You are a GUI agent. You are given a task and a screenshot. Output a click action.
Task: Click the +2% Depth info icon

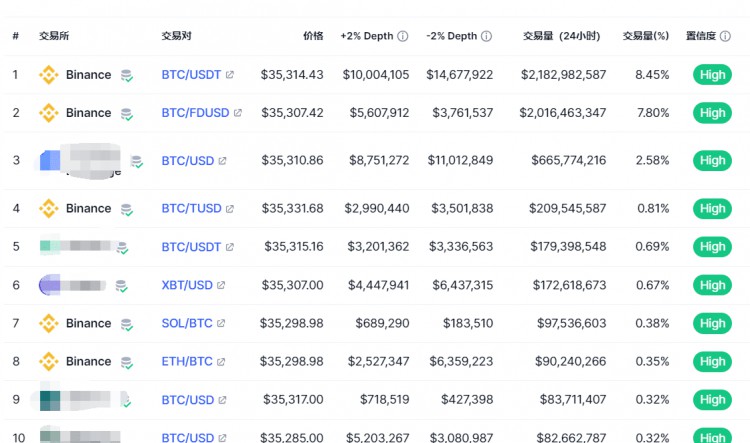point(403,36)
